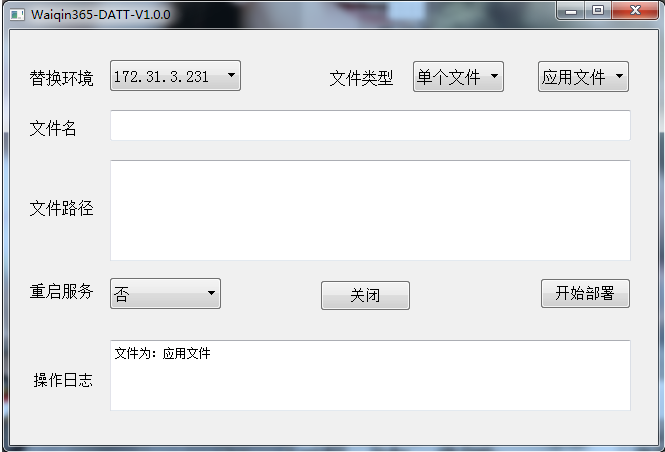Viewport: 665px width, 452px height.
Task: Click the arrow on 应用文件 combo box
Action: 620,76
